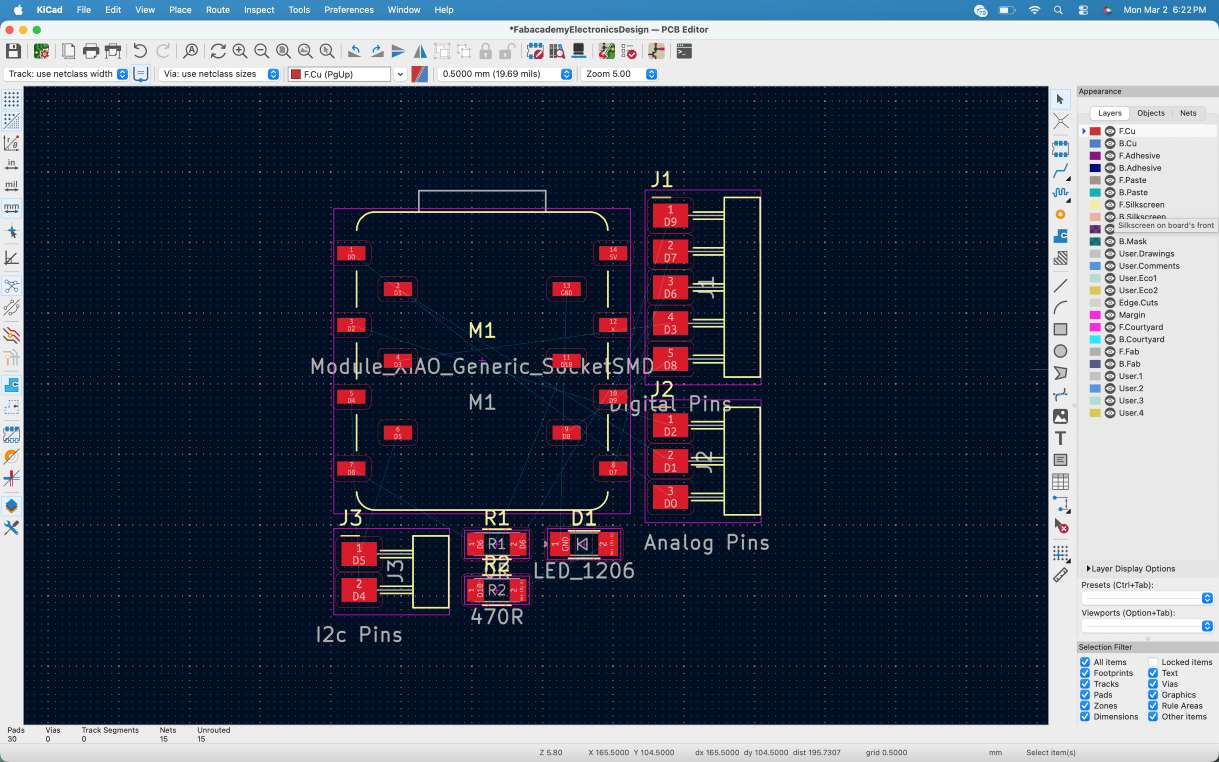The width and height of the screenshot is (1219, 762).
Task: Select the Measure ruler tool
Action: tap(1060, 575)
